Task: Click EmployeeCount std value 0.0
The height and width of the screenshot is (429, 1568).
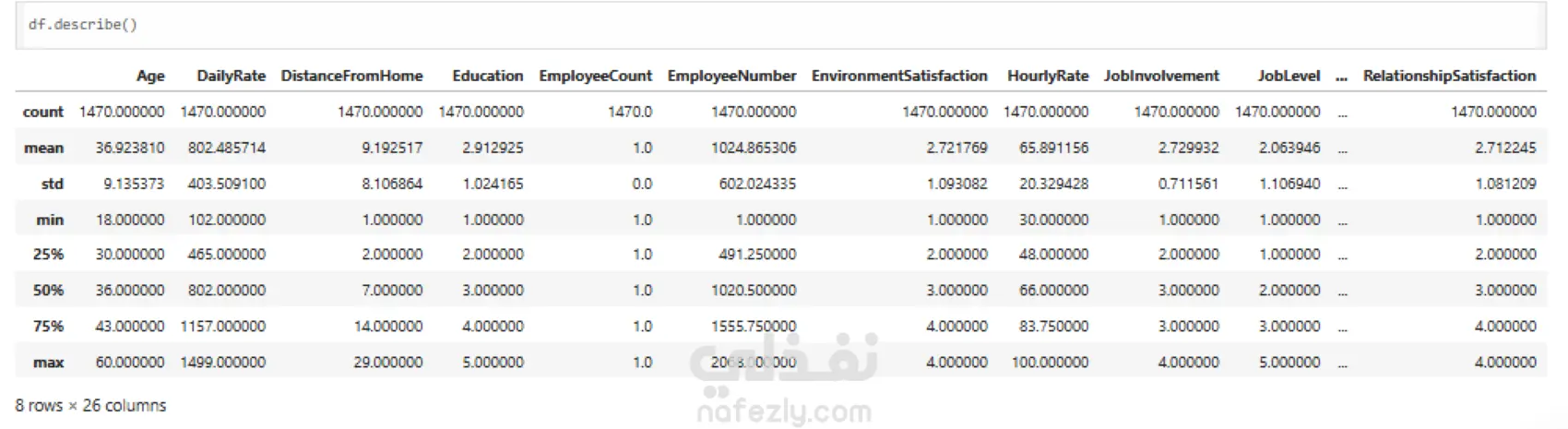Action: [642, 184]
